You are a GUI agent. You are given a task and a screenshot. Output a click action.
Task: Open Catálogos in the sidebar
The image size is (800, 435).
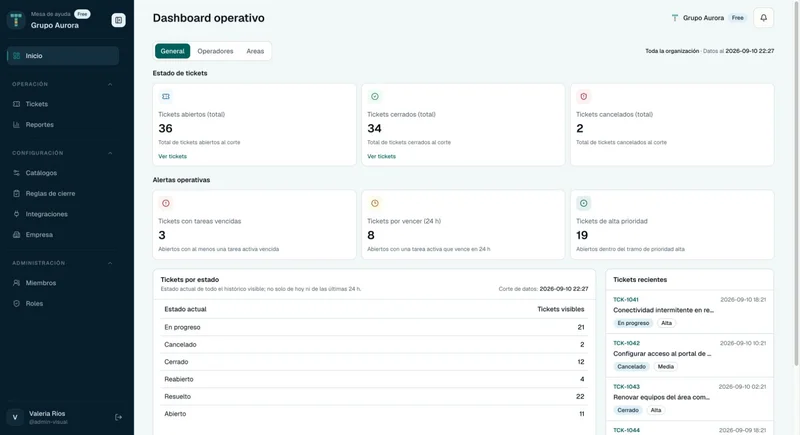click(x=63, y=173)
